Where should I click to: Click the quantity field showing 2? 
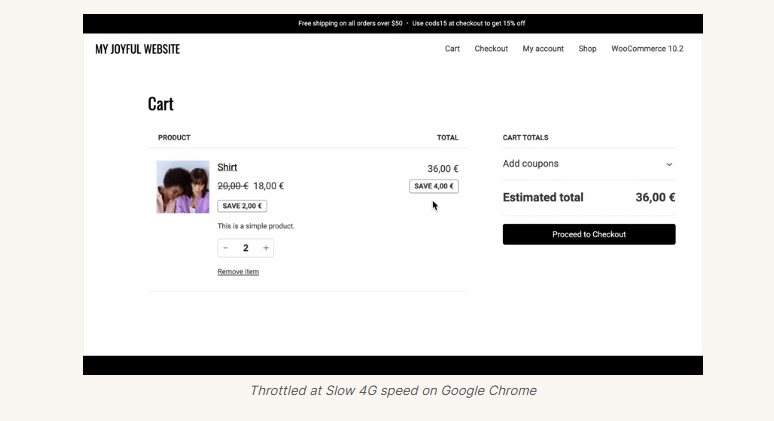pos(246,248)
